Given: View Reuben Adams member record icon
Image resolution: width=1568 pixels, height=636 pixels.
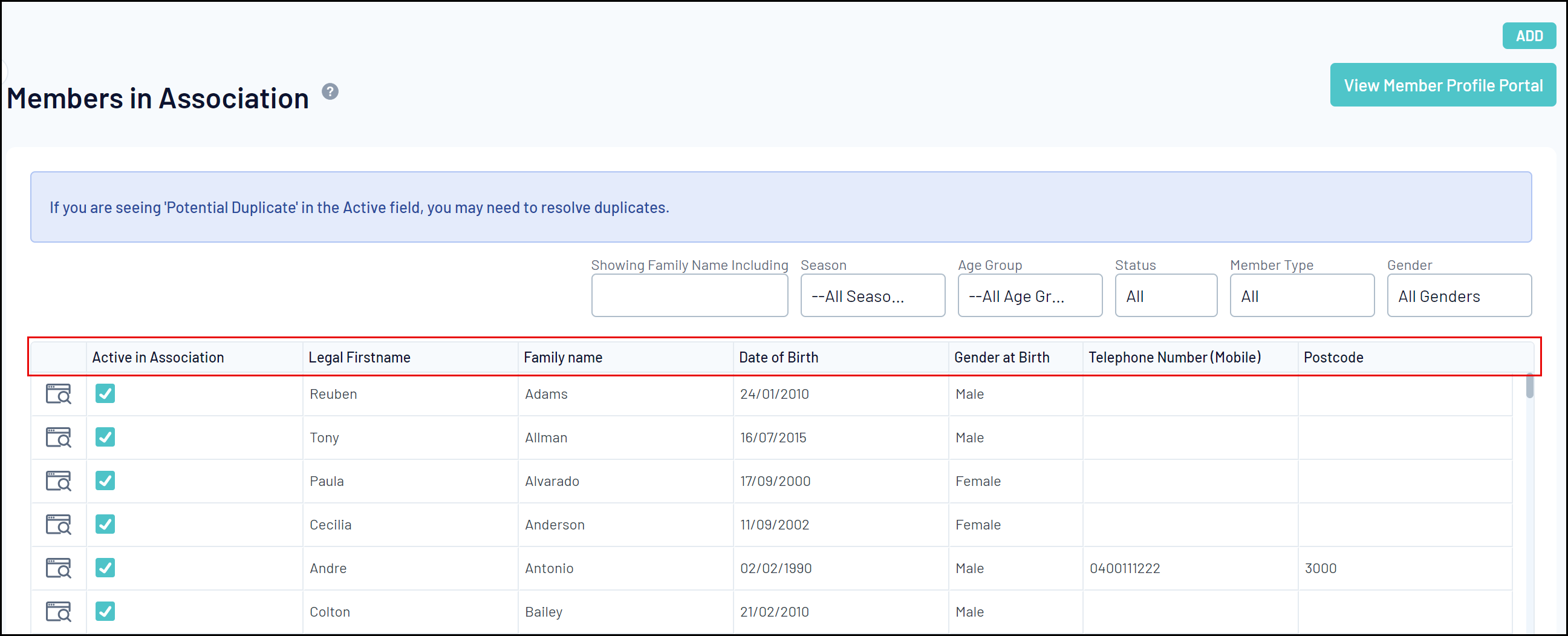Looking at the screenshot, I should pos(59,394).
